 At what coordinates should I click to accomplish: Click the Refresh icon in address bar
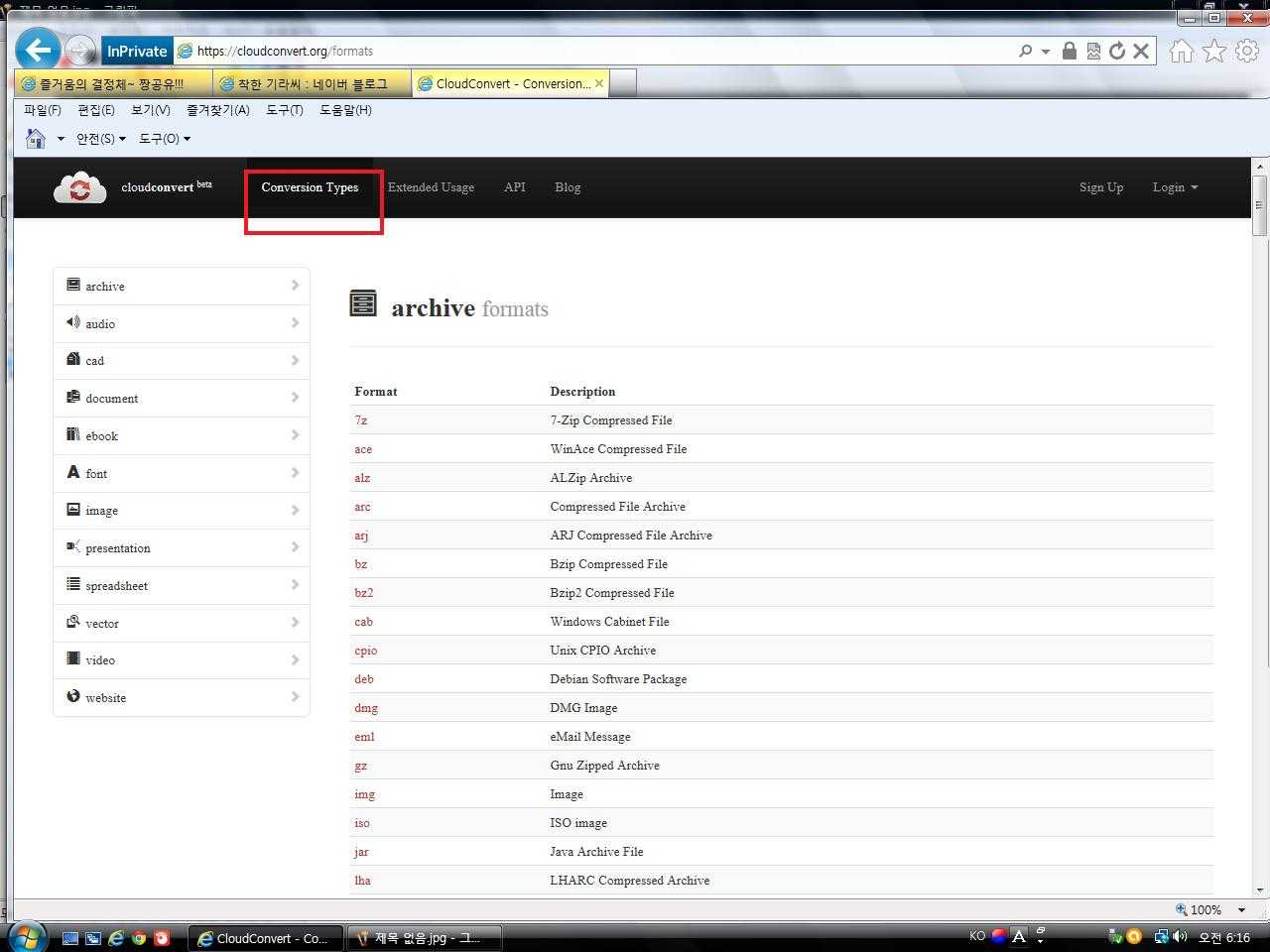tap(1117, 51)
